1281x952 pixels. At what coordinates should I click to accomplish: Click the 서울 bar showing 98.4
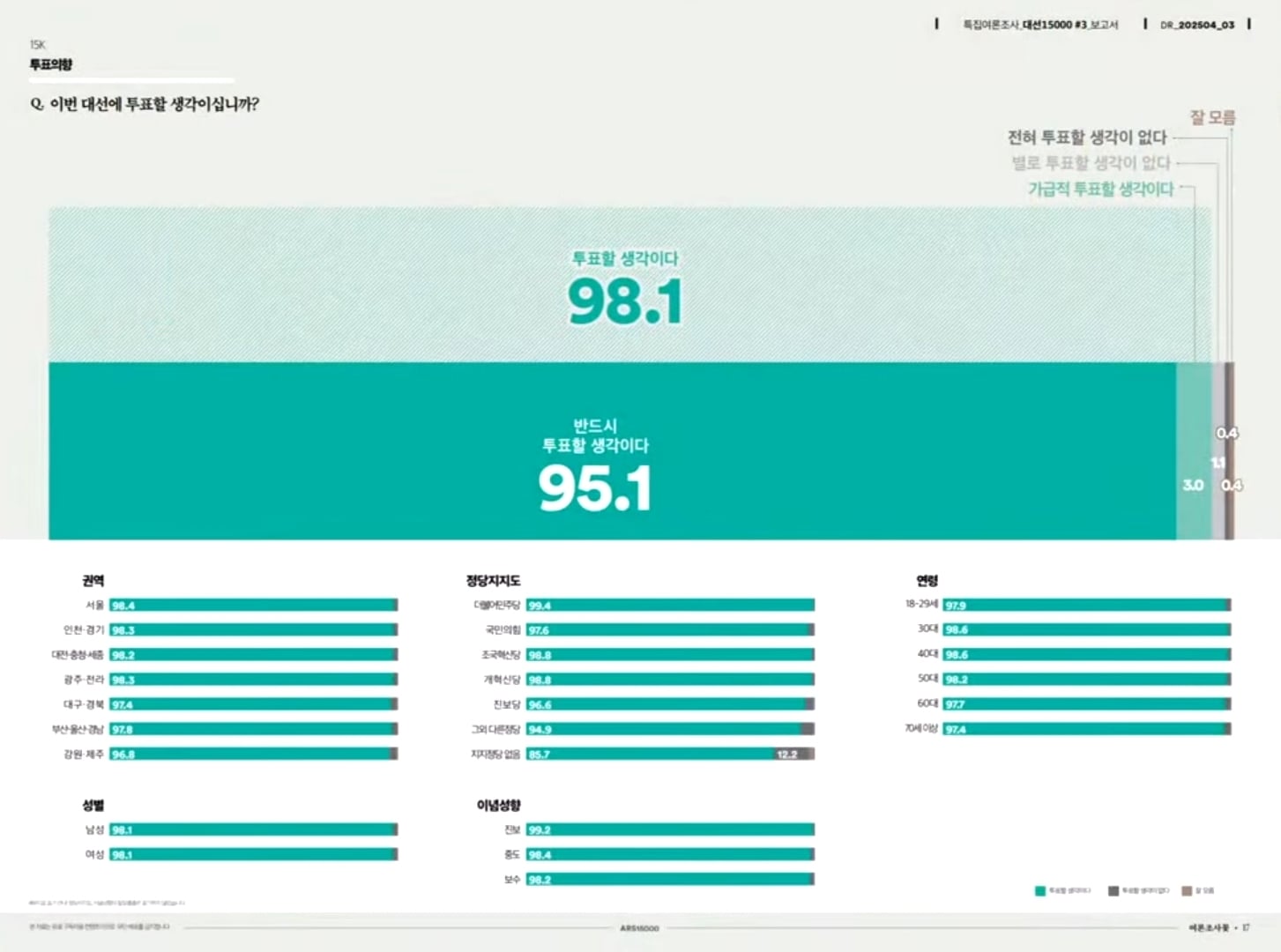(254, 606)
